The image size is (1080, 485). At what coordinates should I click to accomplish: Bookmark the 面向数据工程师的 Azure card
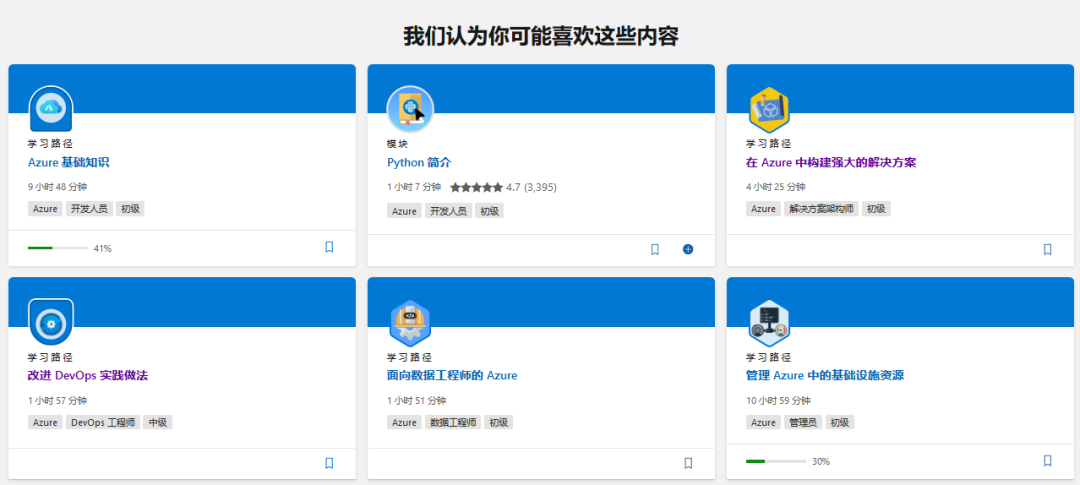pyautogui.click(x=688, y=463)
